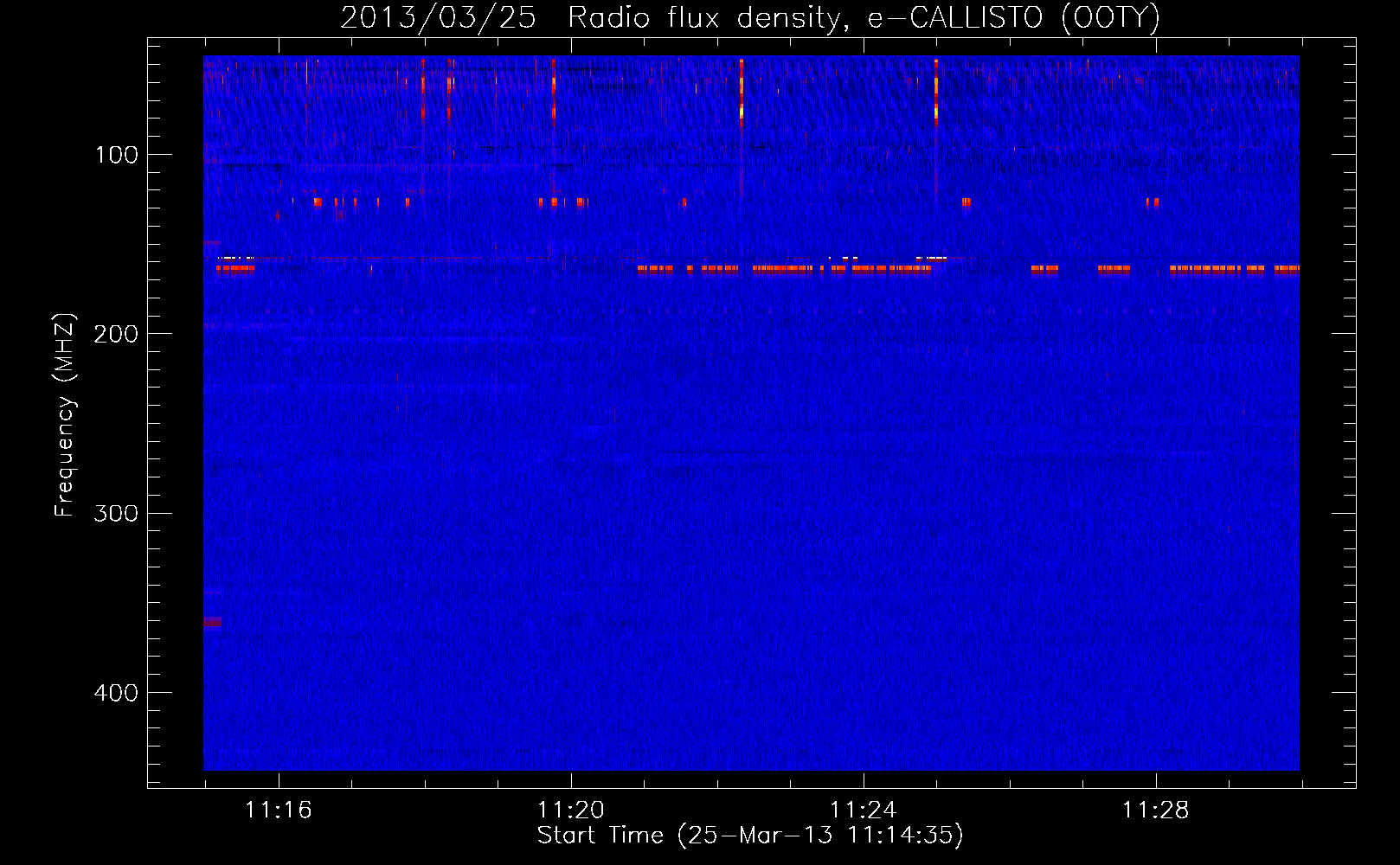
Task: Click the 11:28 time tick label
Action: coord(1156,811)
